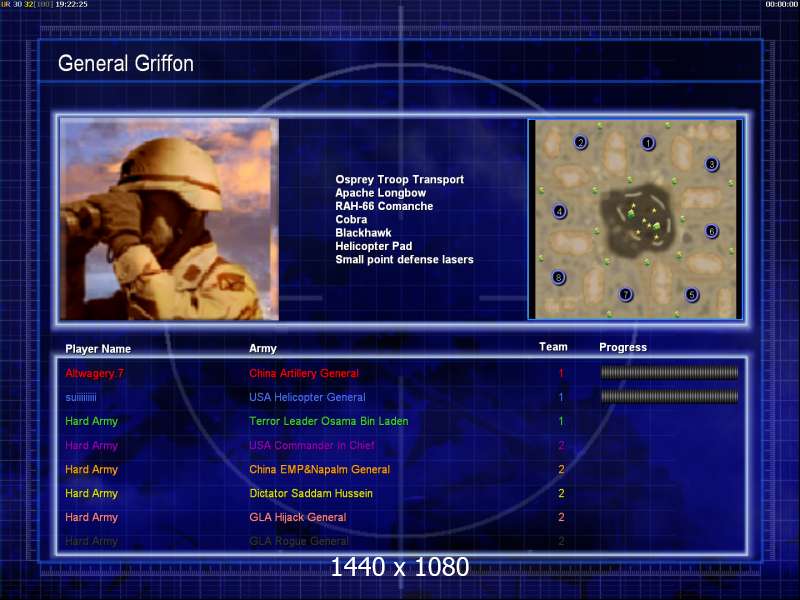Click the progress bar for Altwagery 7

point(669,373)
